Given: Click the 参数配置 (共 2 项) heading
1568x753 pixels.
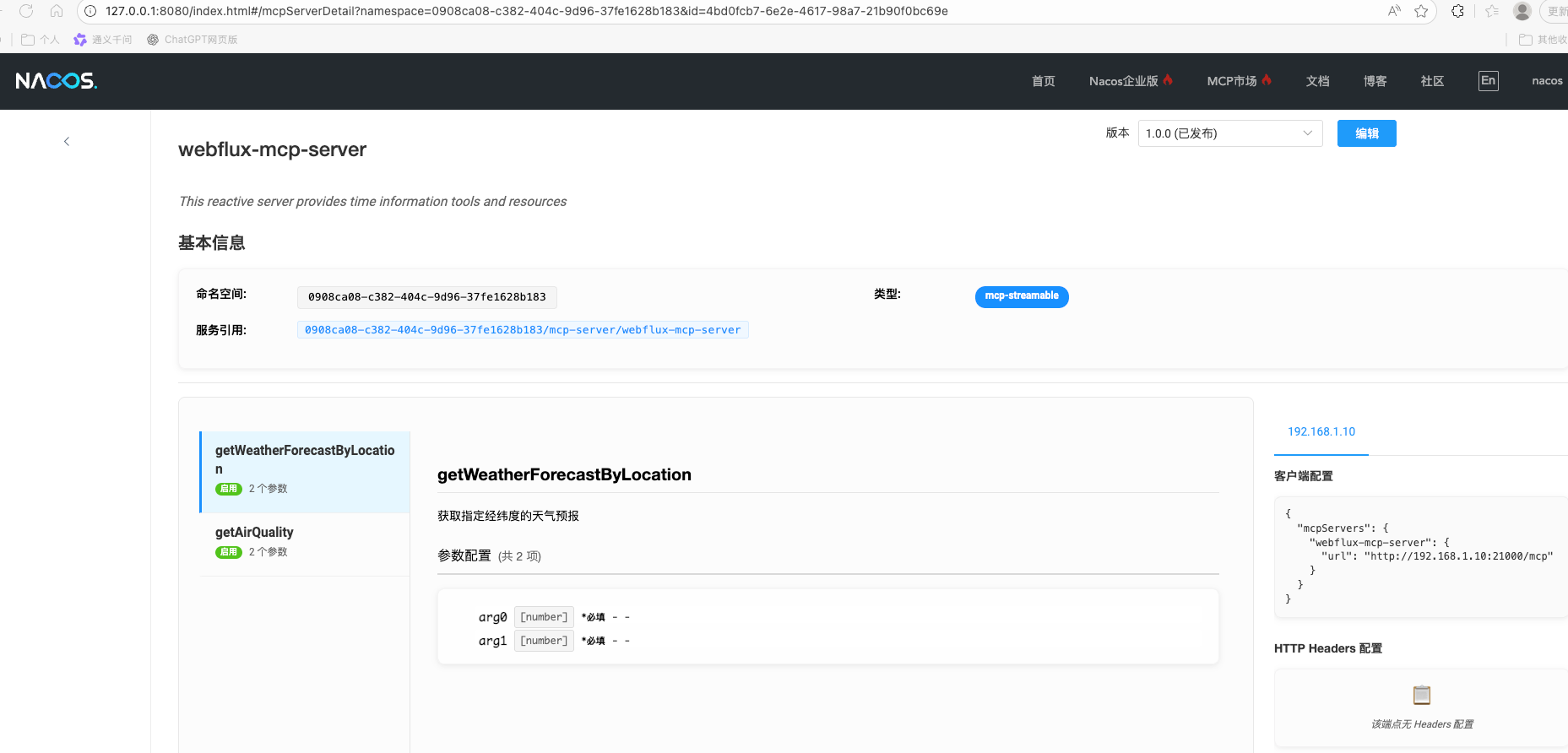Looking at the screenshot, I should point(489,555).
